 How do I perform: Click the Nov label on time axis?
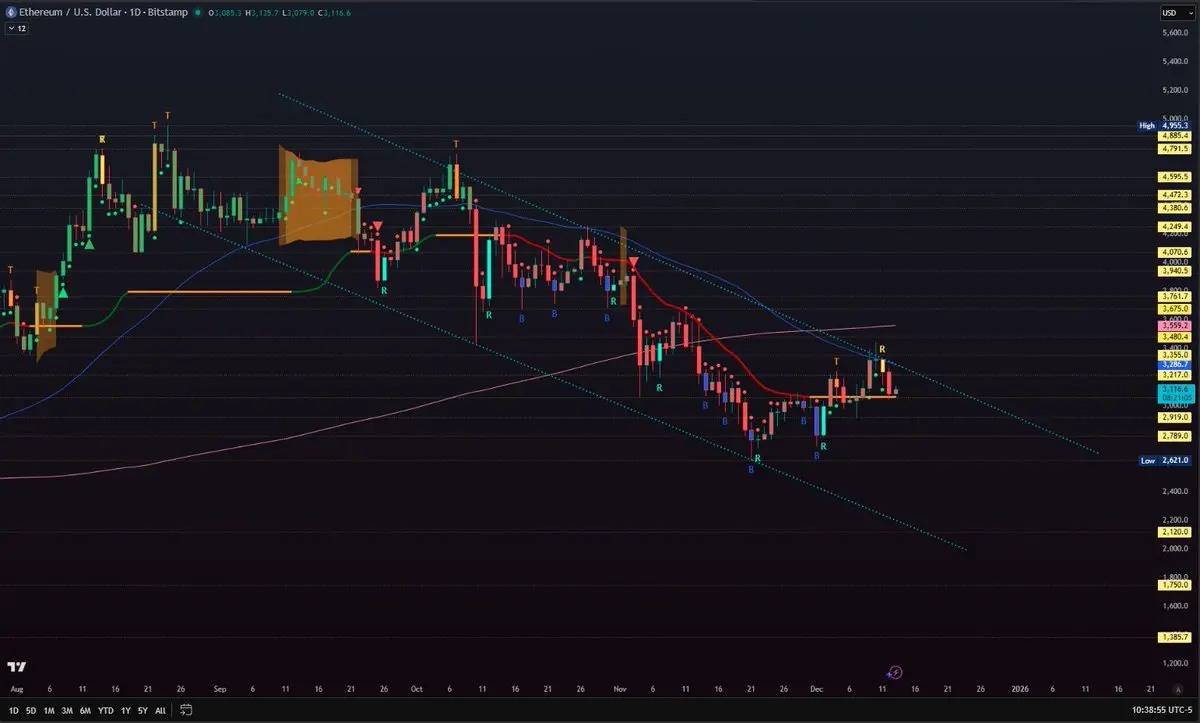[620, 689]
